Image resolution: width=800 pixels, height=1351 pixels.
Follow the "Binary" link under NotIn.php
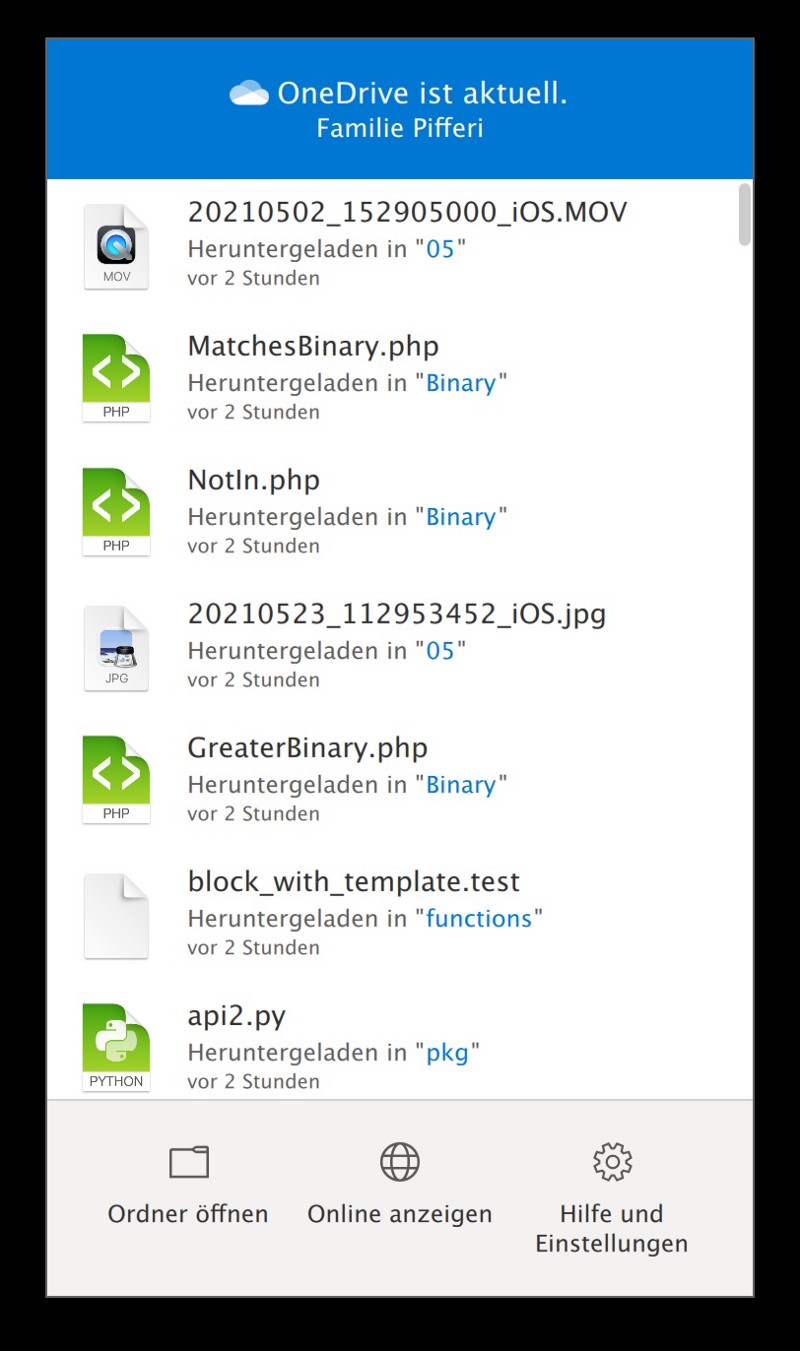point(461,517)
